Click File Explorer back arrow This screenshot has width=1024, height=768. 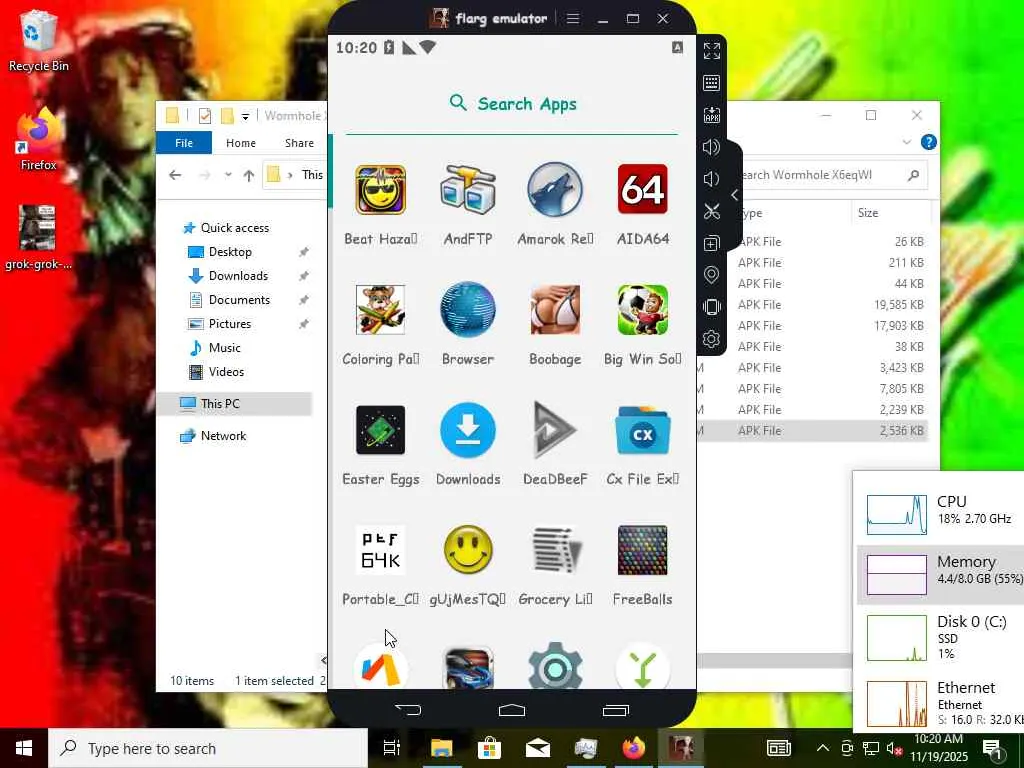coord(175,175)
